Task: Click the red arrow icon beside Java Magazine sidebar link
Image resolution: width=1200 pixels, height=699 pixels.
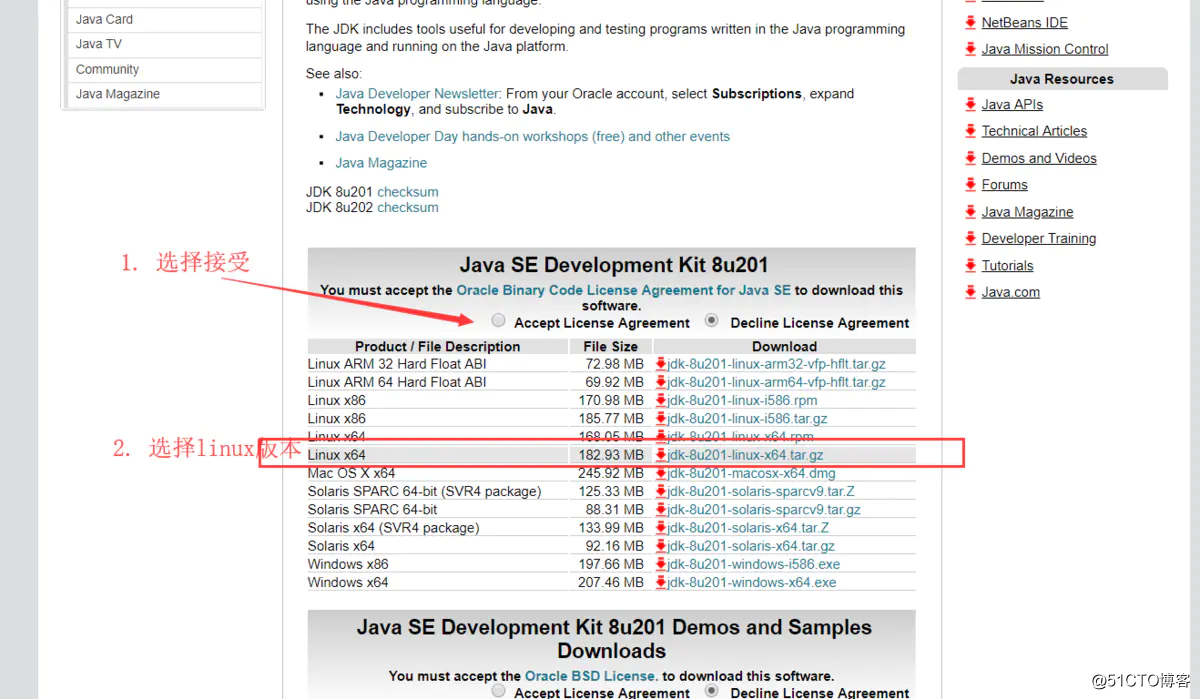Action: [x=971, y=212]
